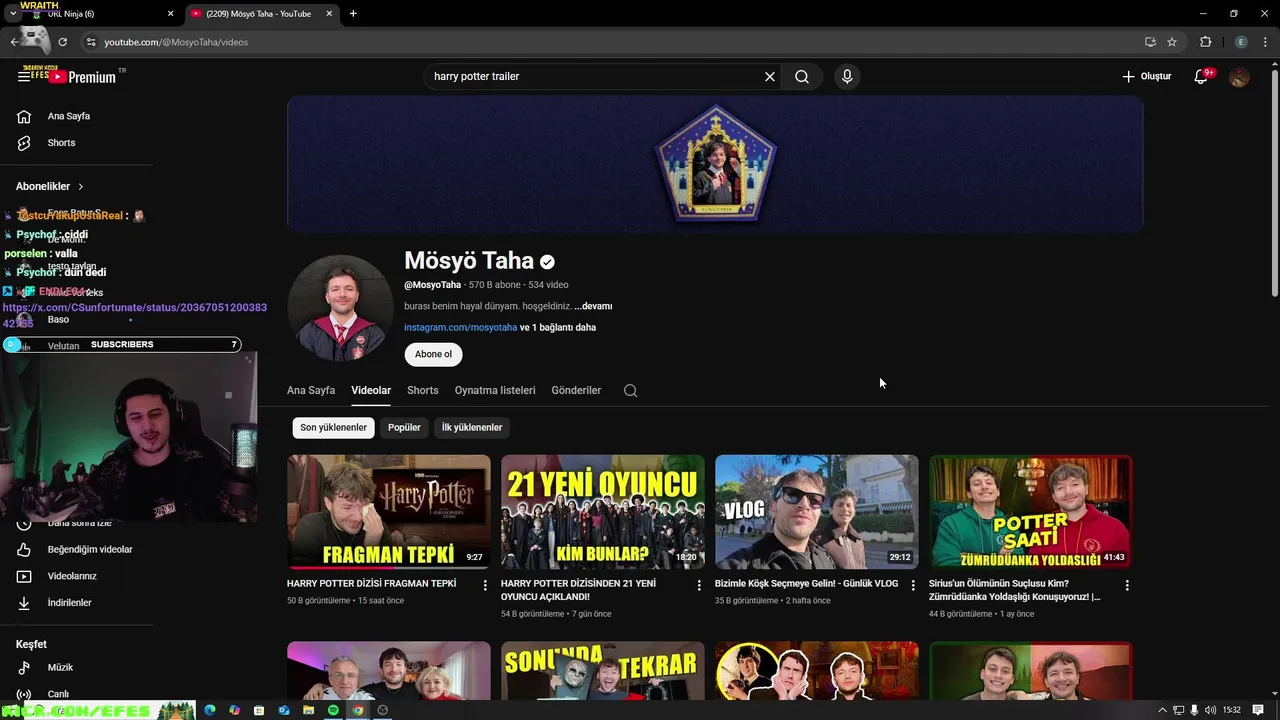The image size is (1280, 720).
Task: Open the instagram.com/mosyotaha link
Action: coord(460,327)
